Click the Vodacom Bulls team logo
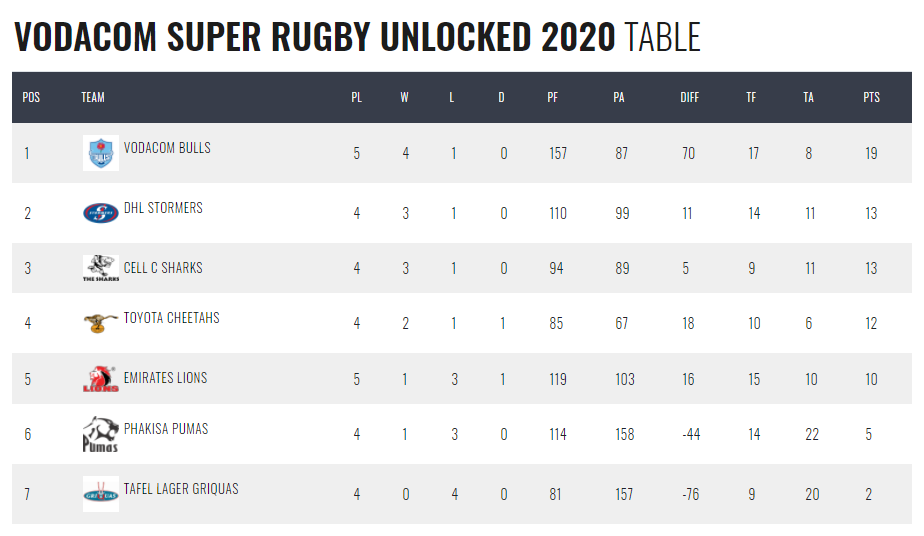The height and width of the screenshot is (536, 924). coord(100,153)
